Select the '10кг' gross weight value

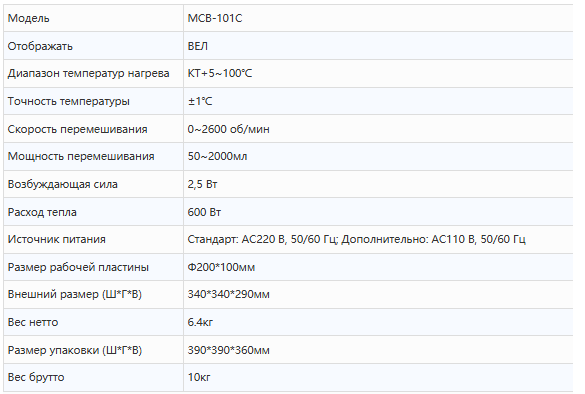click(199, 377)
